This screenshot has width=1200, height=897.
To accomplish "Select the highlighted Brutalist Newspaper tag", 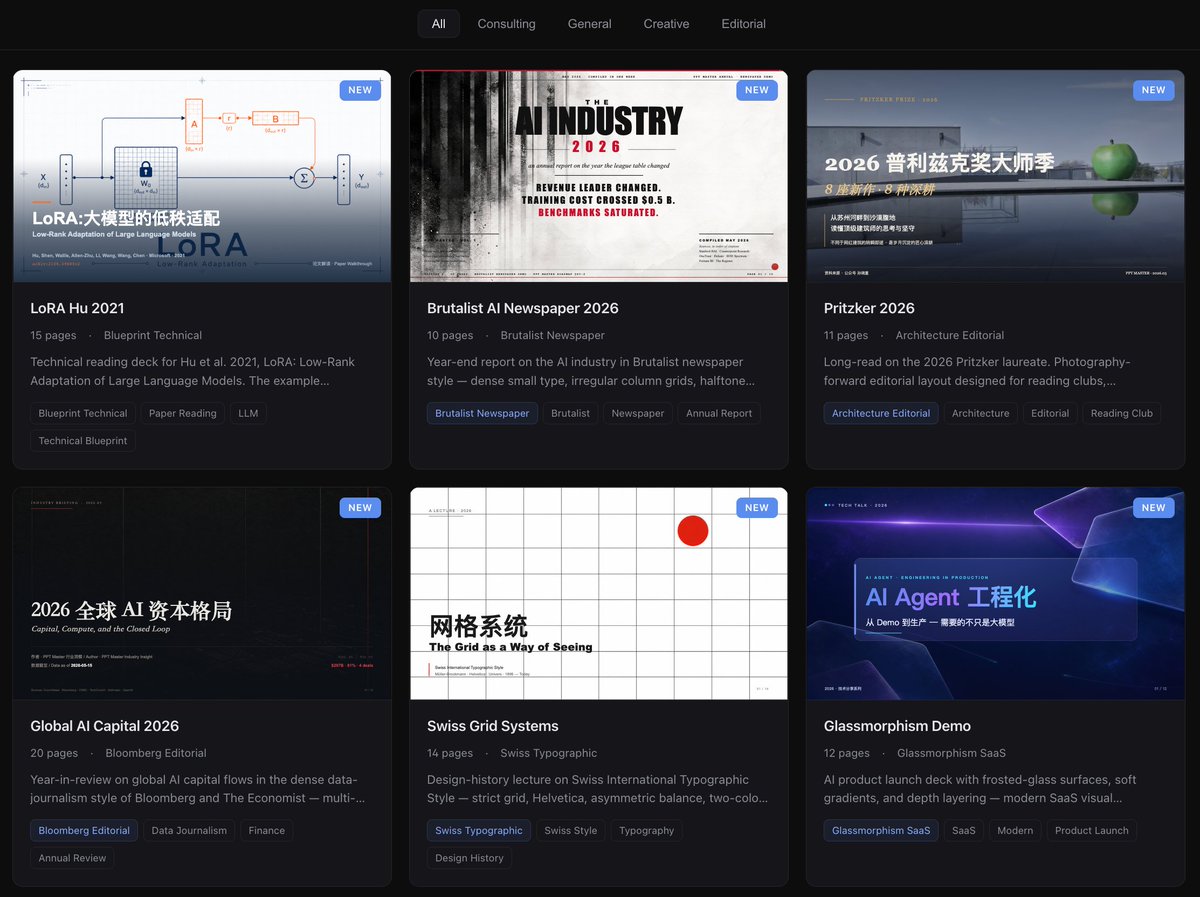I will click(482, 413).
